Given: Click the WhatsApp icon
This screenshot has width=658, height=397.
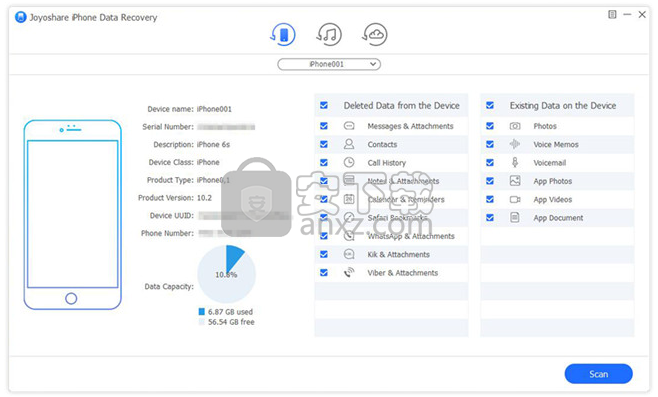Looking at the screenshot, I should click(x=349, y=236).
